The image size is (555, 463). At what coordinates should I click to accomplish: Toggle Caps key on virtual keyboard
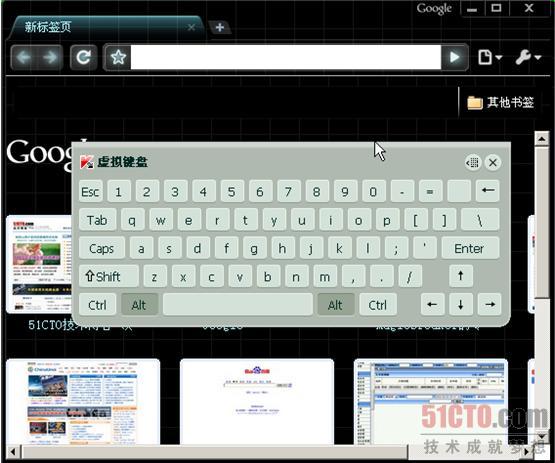click(102, 248)
